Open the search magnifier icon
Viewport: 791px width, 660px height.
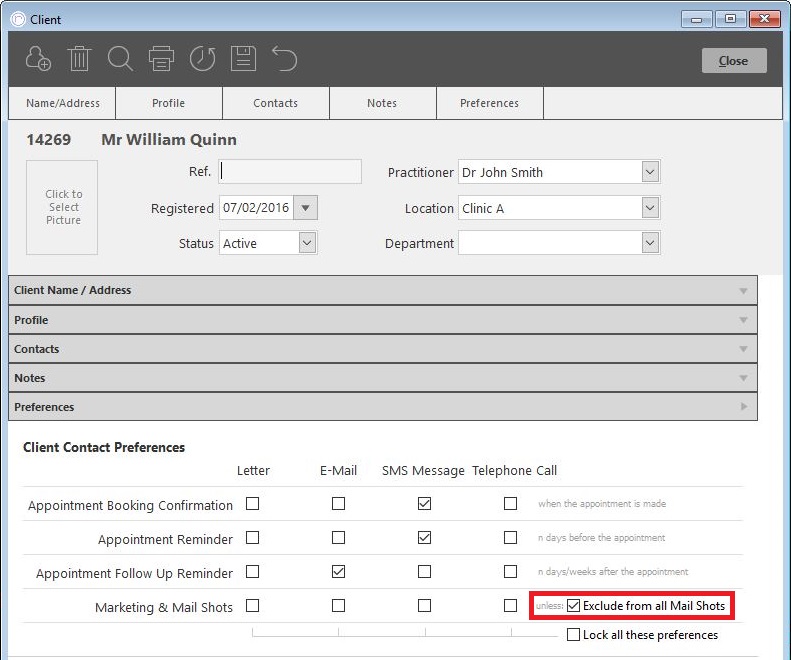(x=120, y=59)
